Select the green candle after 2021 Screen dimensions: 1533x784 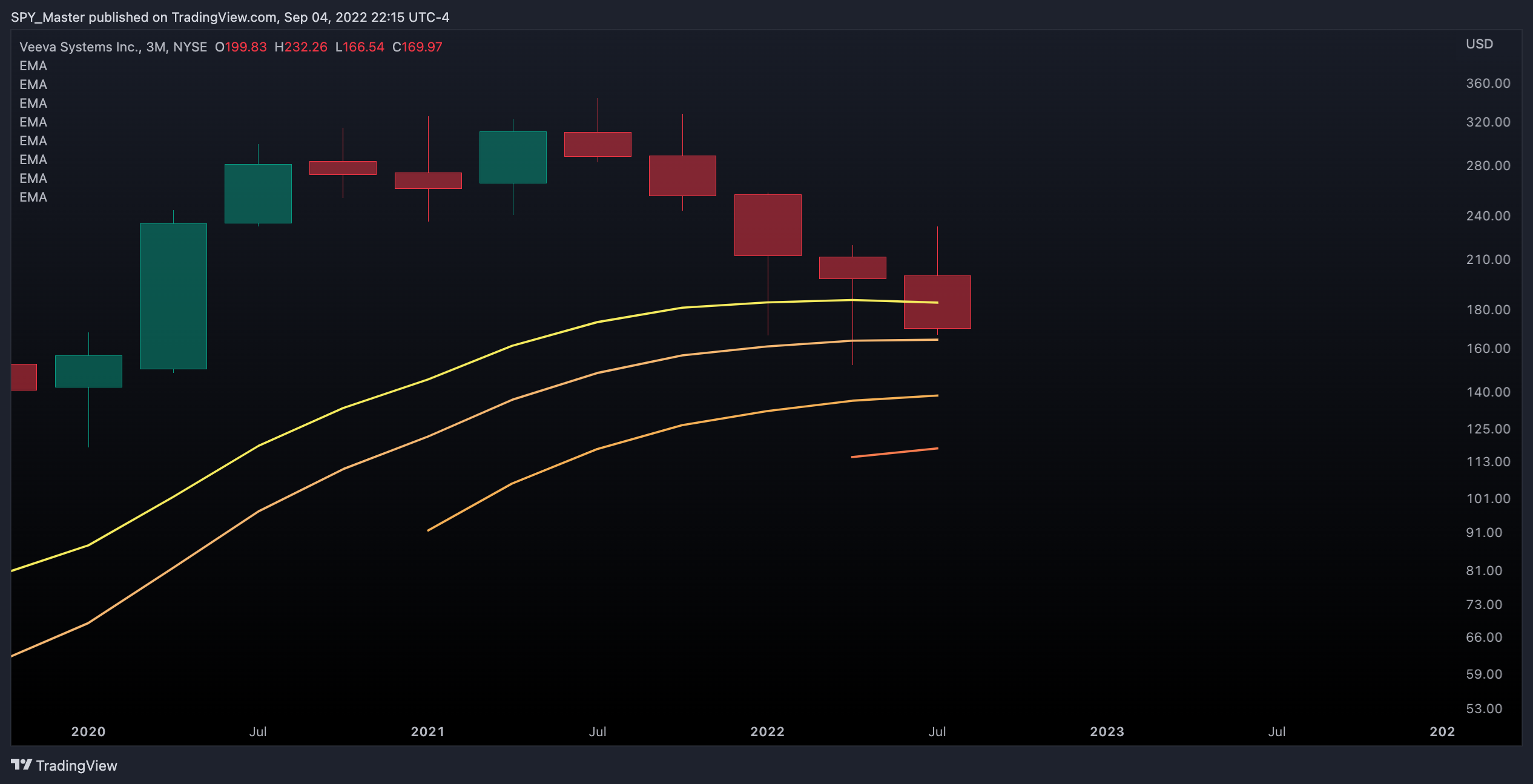pyautogui.click(x=513, y=157)
